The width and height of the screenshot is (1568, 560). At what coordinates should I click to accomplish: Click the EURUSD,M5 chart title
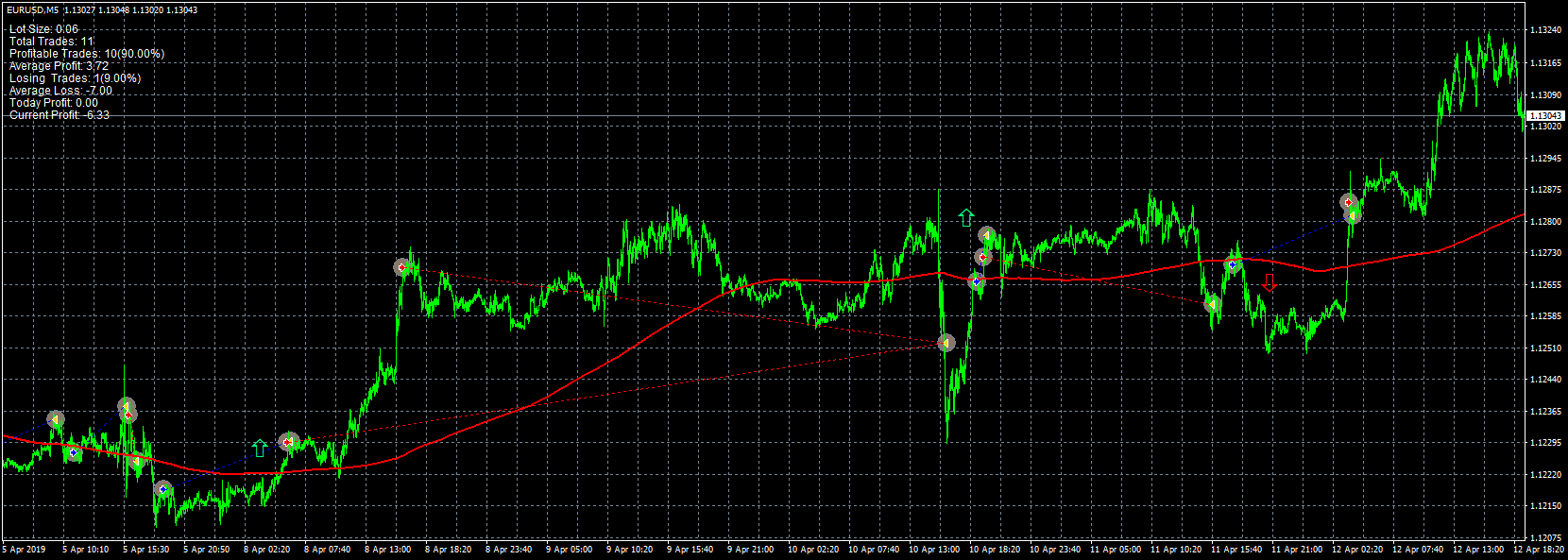point(32,9)
